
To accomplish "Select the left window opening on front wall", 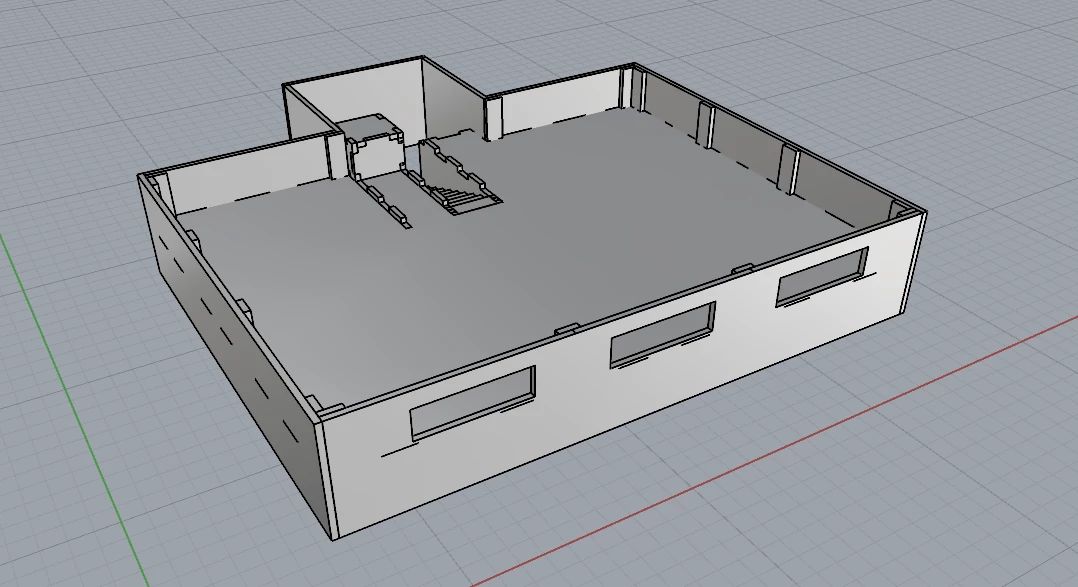I will 473,403.
